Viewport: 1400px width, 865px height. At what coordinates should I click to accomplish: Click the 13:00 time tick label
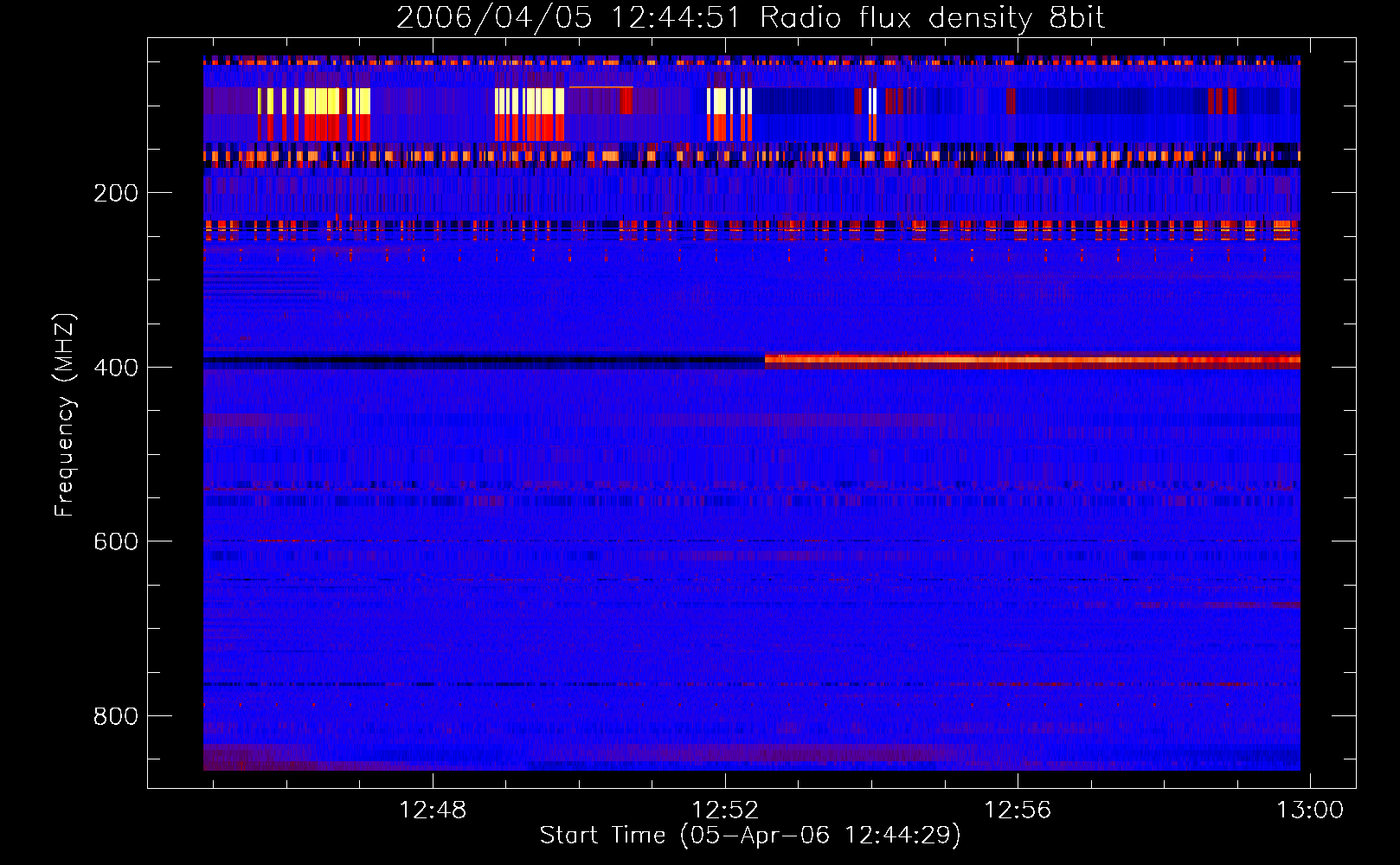pos(1310,810)
